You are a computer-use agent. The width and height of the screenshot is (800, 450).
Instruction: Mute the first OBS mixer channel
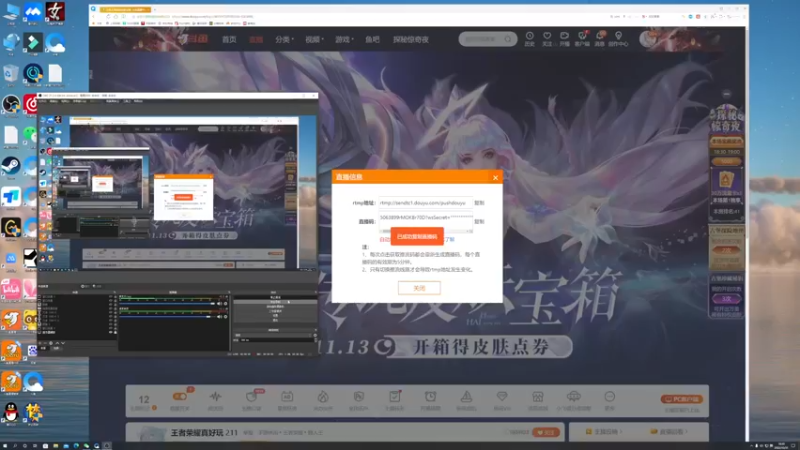click(220, 304)
